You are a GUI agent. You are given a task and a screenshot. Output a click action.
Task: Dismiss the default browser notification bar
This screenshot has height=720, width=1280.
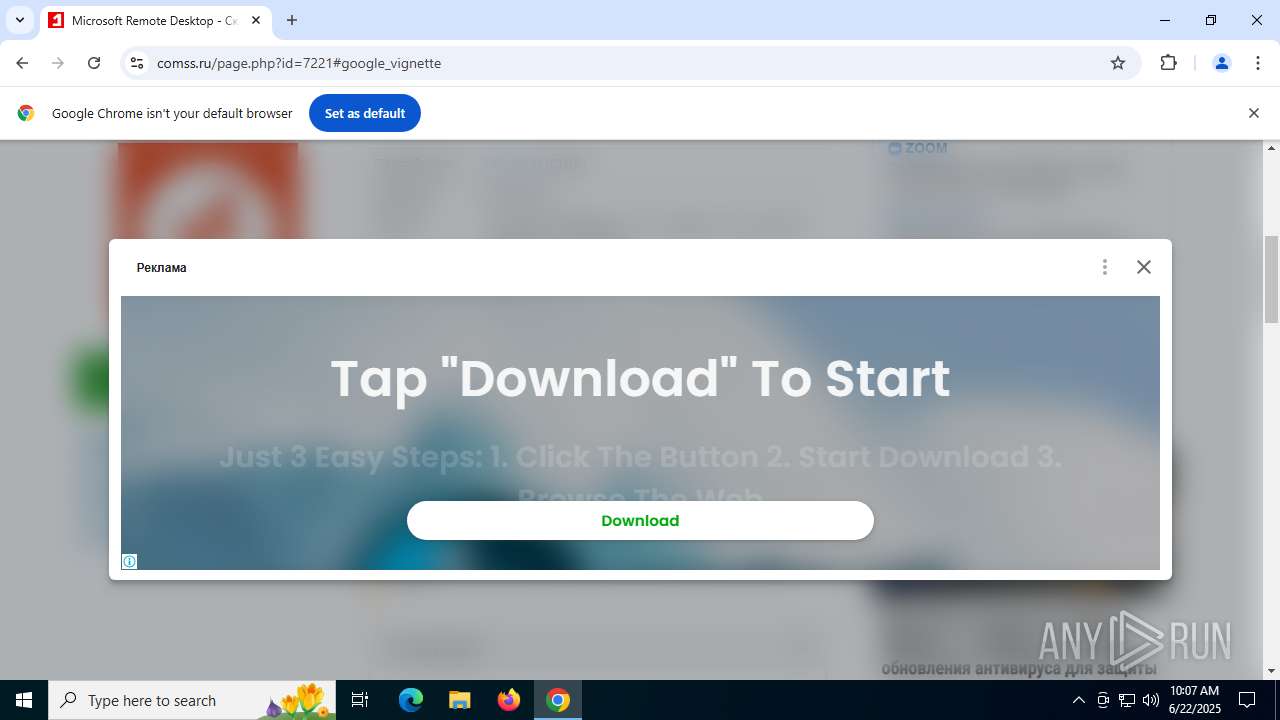pyautogui.click(x=1253, y=113)
